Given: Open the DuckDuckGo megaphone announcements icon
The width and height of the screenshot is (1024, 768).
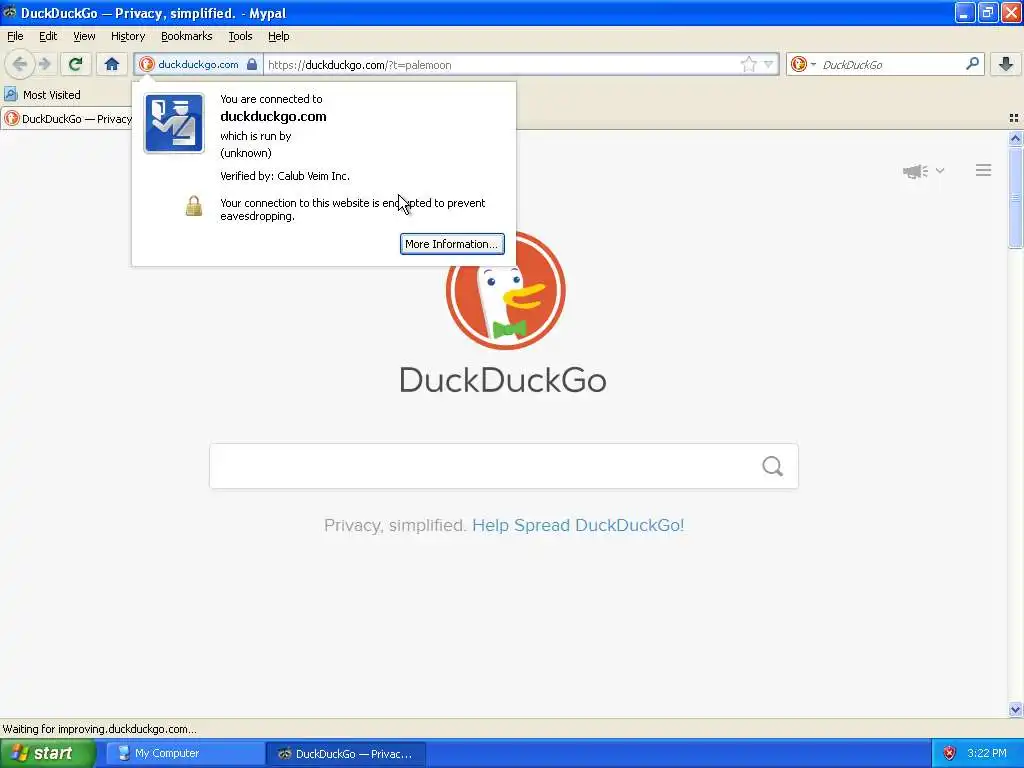Looking at the screenshot, I should pyautogui.click(x=915, y=171).
